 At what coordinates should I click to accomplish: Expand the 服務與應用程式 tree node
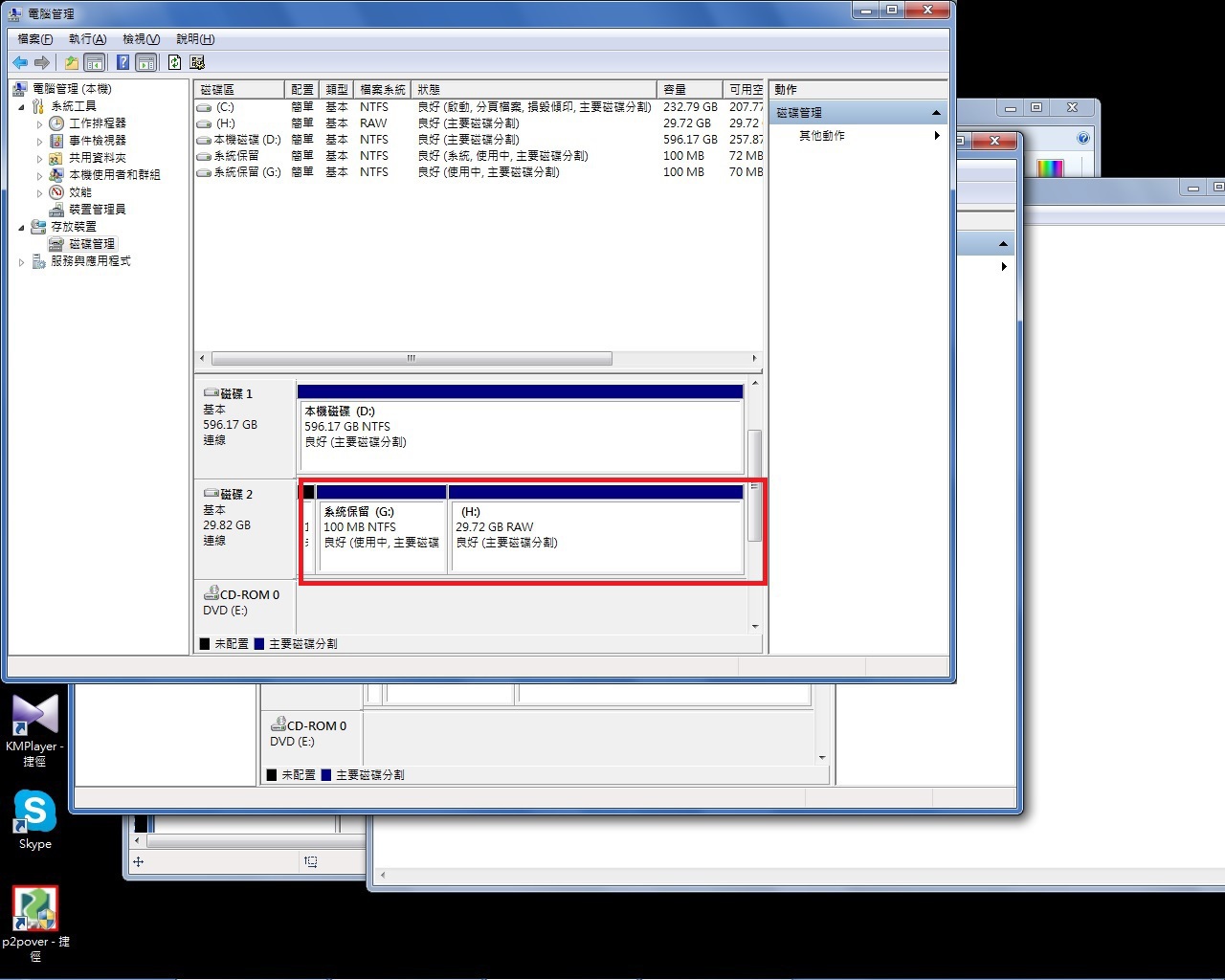(22, 262)
